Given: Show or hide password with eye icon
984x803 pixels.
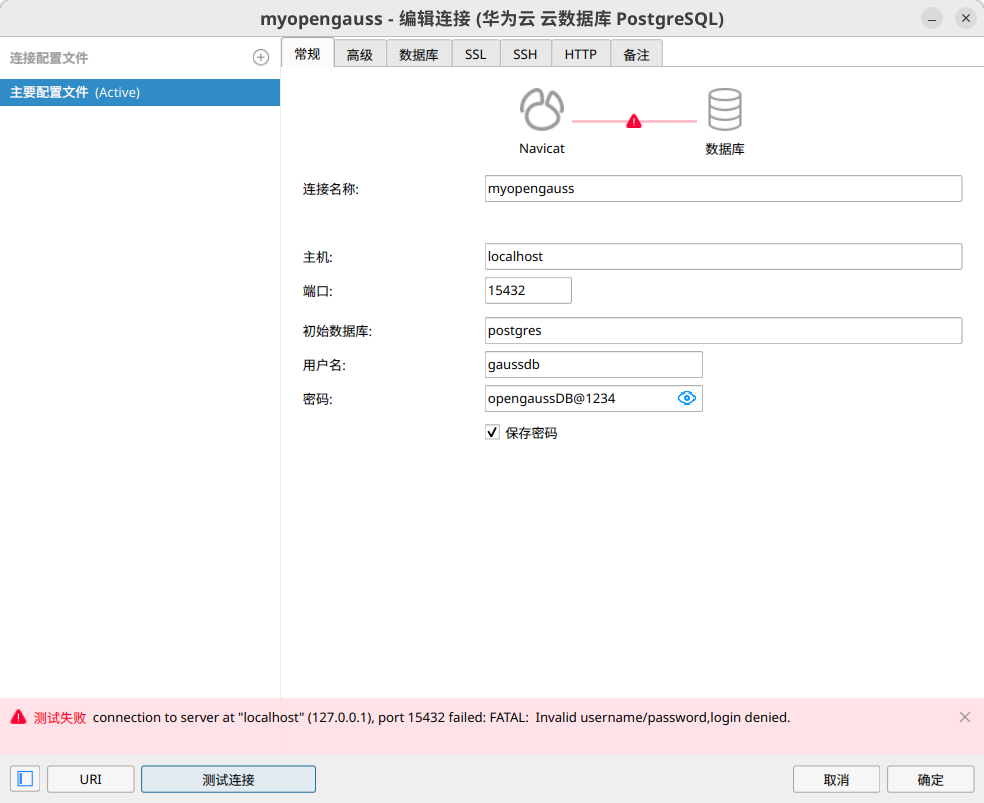Looking at the screenshot, I should coord(687,398).
